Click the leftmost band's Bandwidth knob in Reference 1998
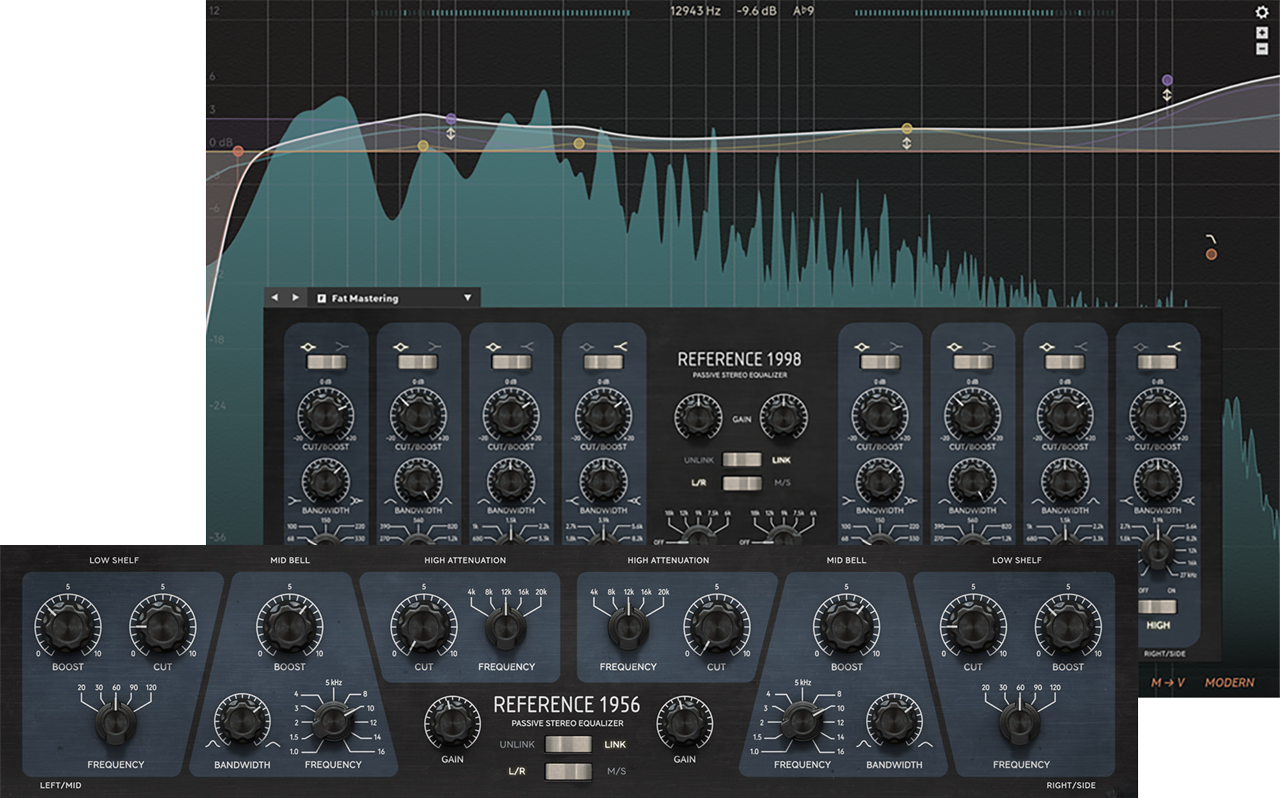The image size is (1280, 798). coord(325,482)
